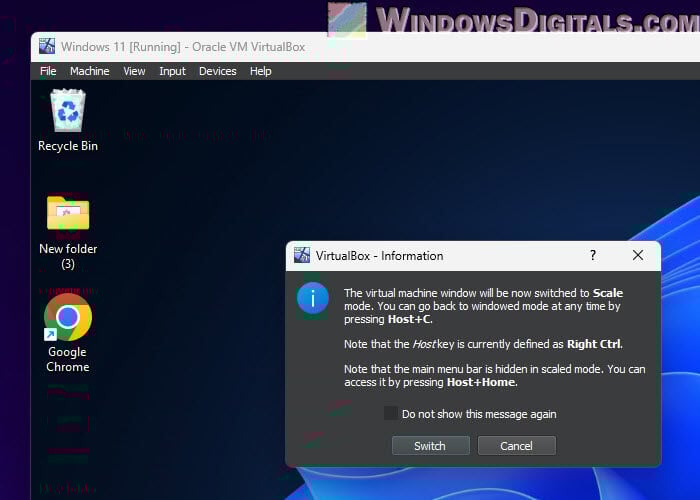Click the Google Chrome label text
Image resolution: width=700 pixels, height=500 pixels.
pos(68,359)
